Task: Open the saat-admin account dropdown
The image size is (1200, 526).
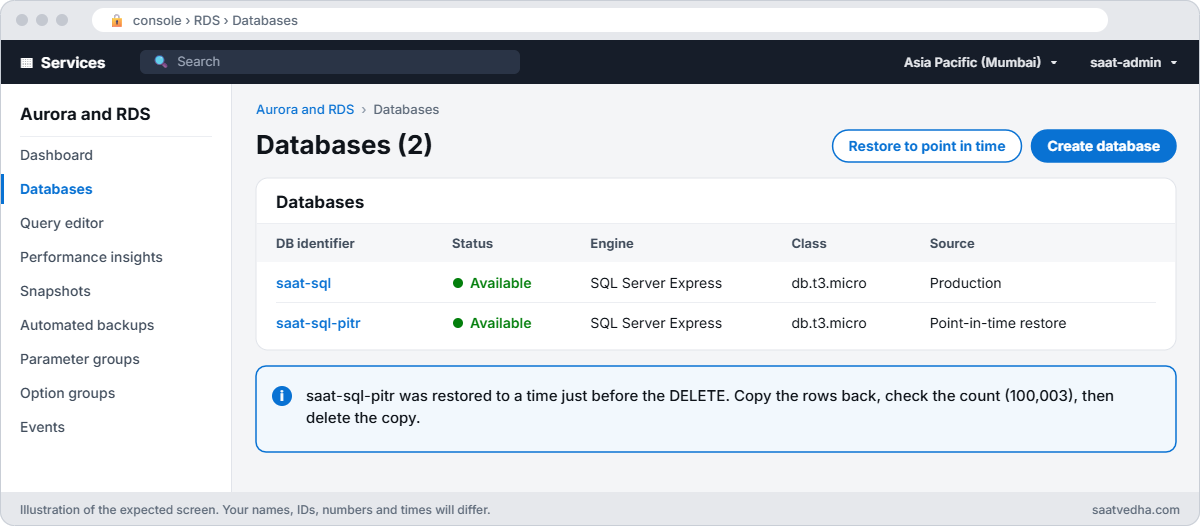Action: (1133, 62)
